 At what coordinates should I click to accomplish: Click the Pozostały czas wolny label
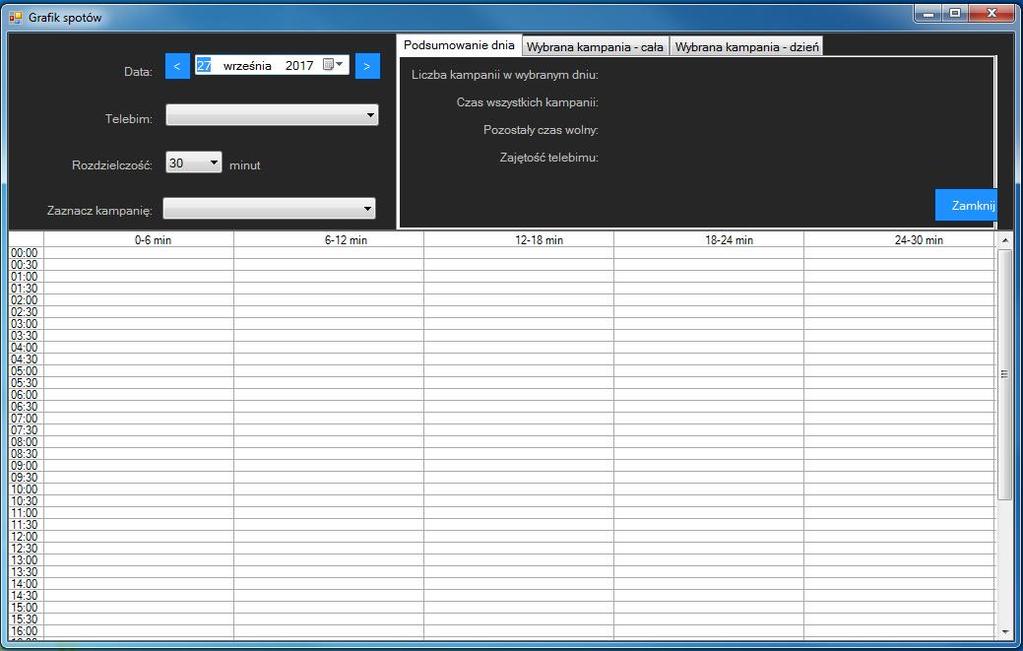tap(541, 130)
